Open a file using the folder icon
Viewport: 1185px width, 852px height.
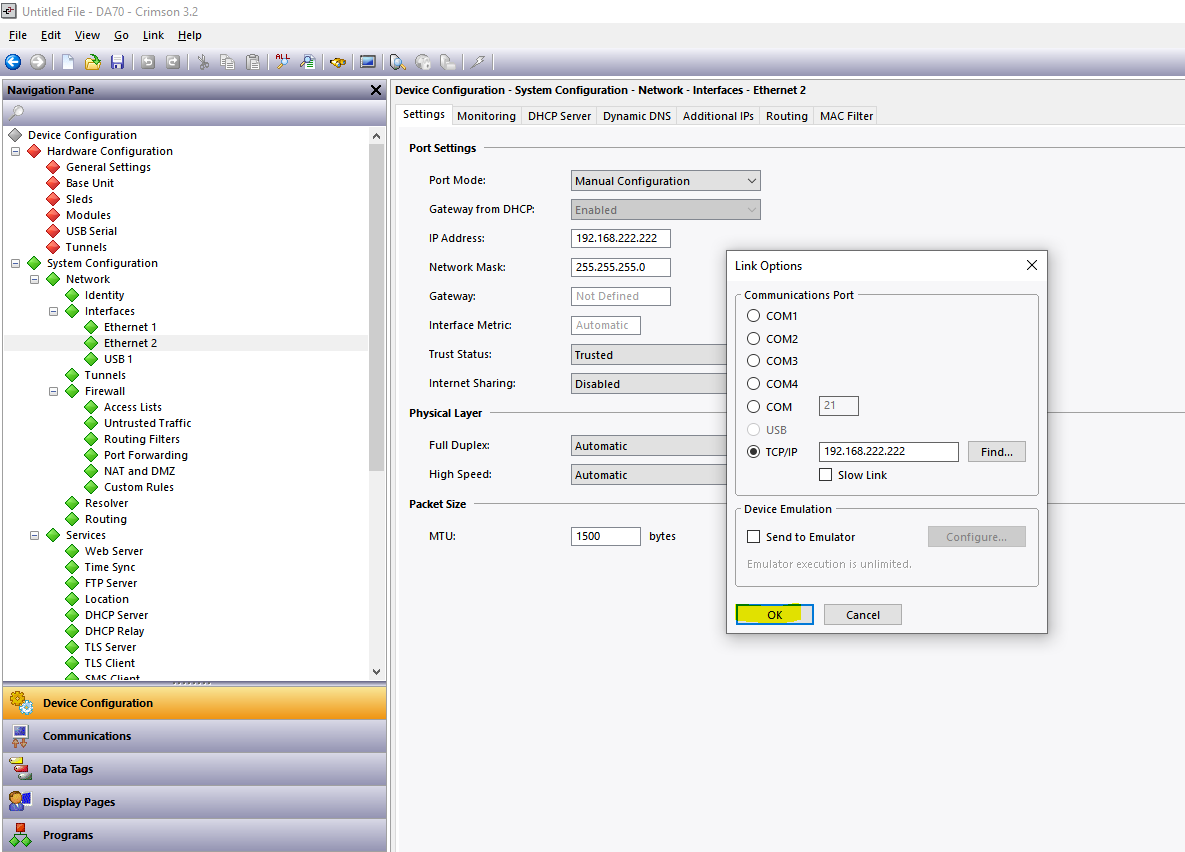(x=93, y=62)
